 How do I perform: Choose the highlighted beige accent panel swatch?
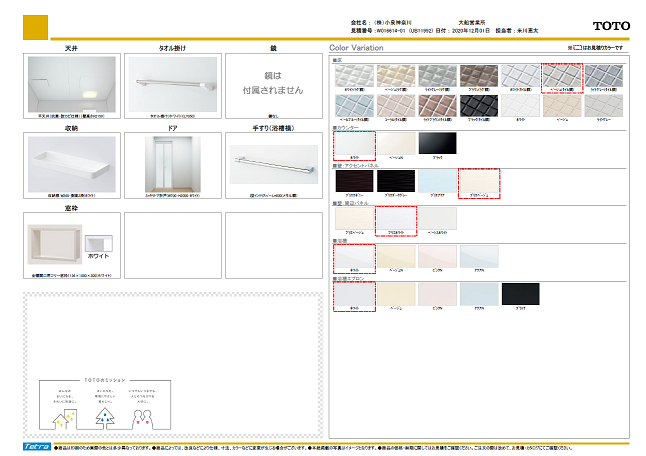point(478,180)
